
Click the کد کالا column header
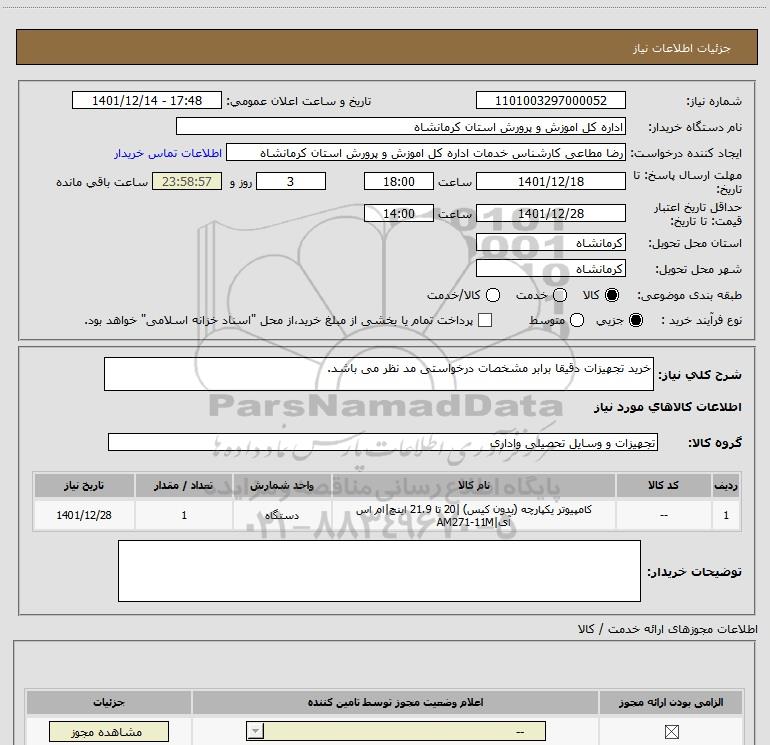pos(663,485)
